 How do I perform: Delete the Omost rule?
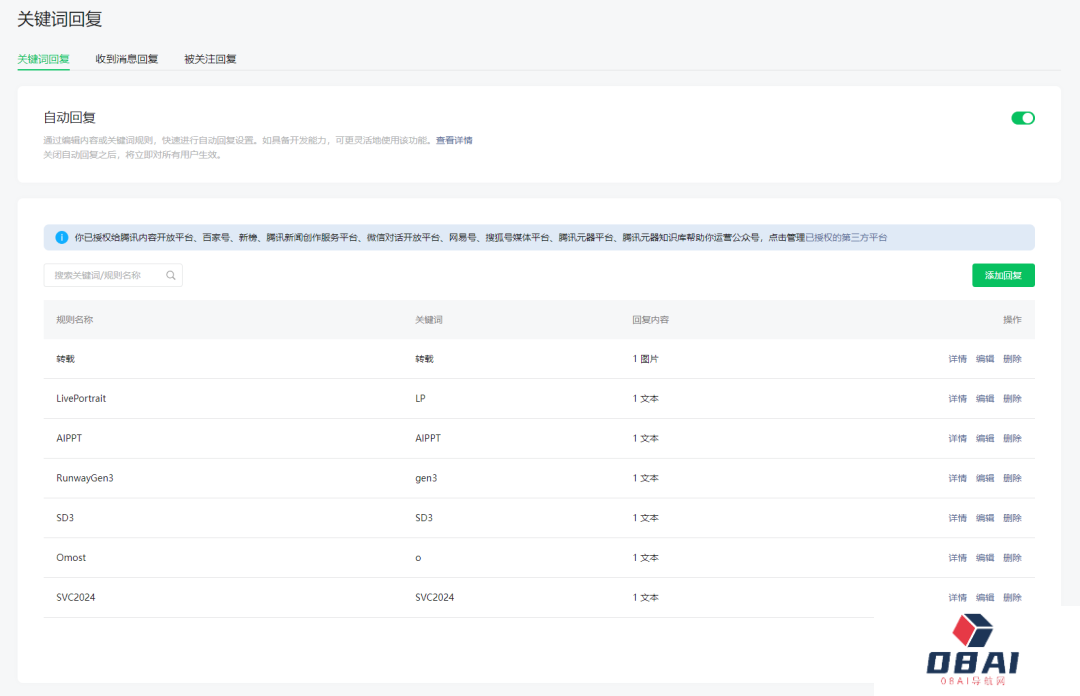pos(1012,558)
